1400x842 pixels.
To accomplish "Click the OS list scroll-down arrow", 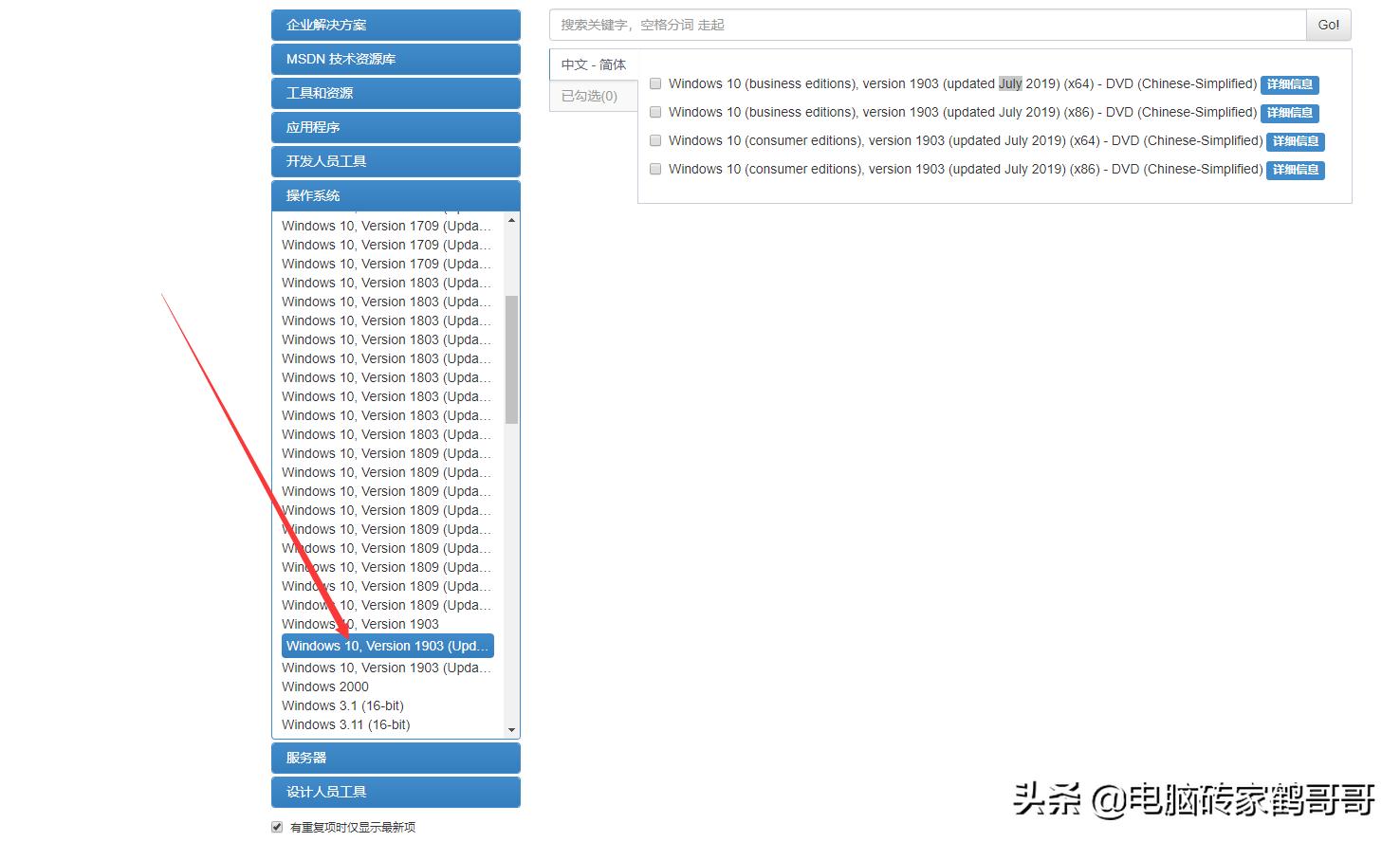I will [512, 730].
